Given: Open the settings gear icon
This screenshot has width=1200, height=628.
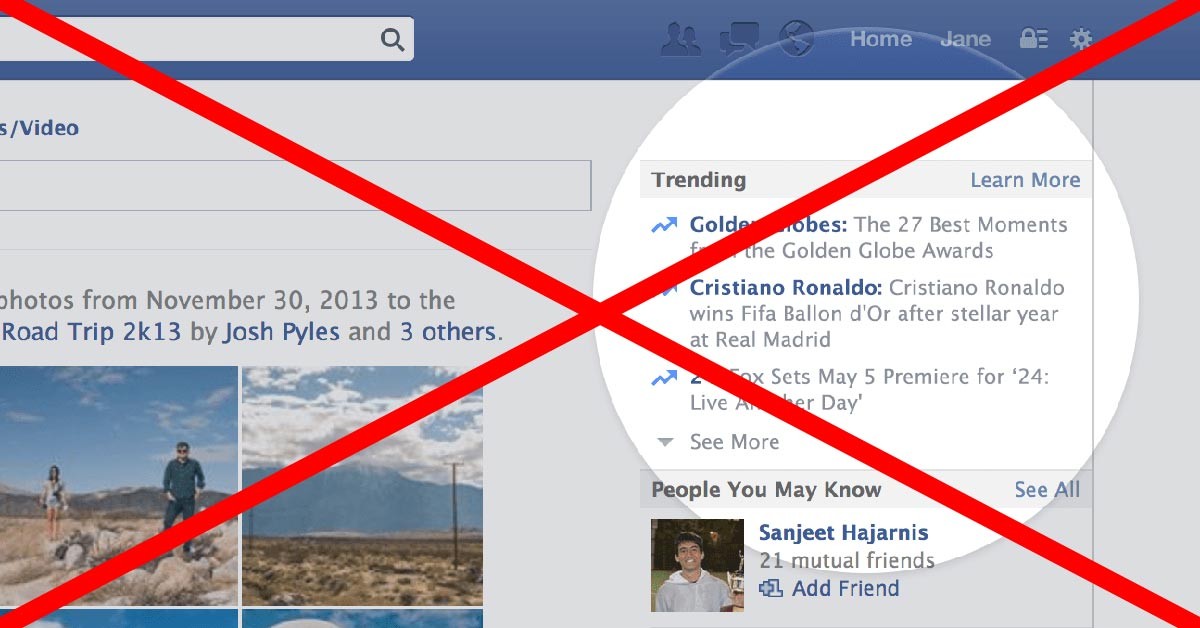Looking at the screenshot, I should [1081, 39].
